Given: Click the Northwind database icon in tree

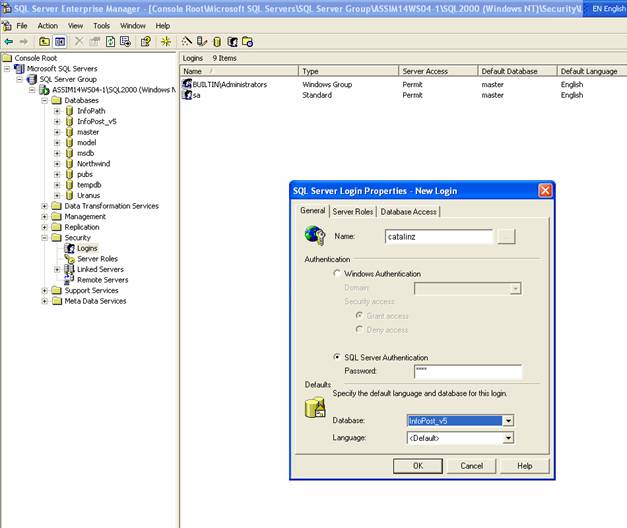Looking at the screenshot, I should click(69, 163).
